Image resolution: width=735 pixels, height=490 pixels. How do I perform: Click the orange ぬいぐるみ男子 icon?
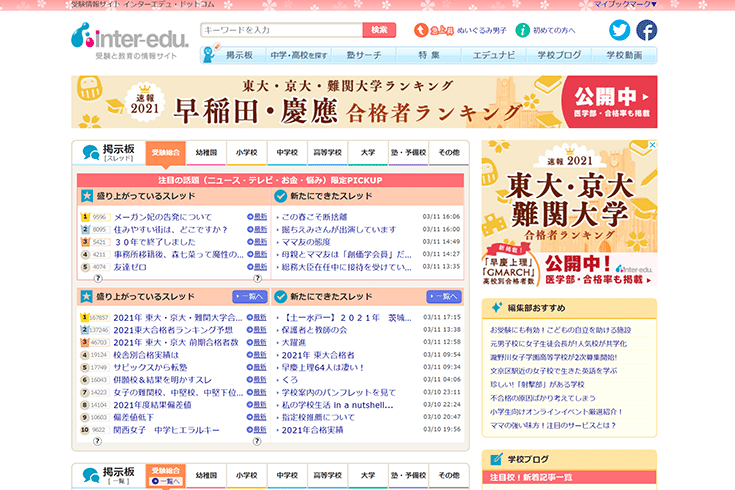coord(421,30)
